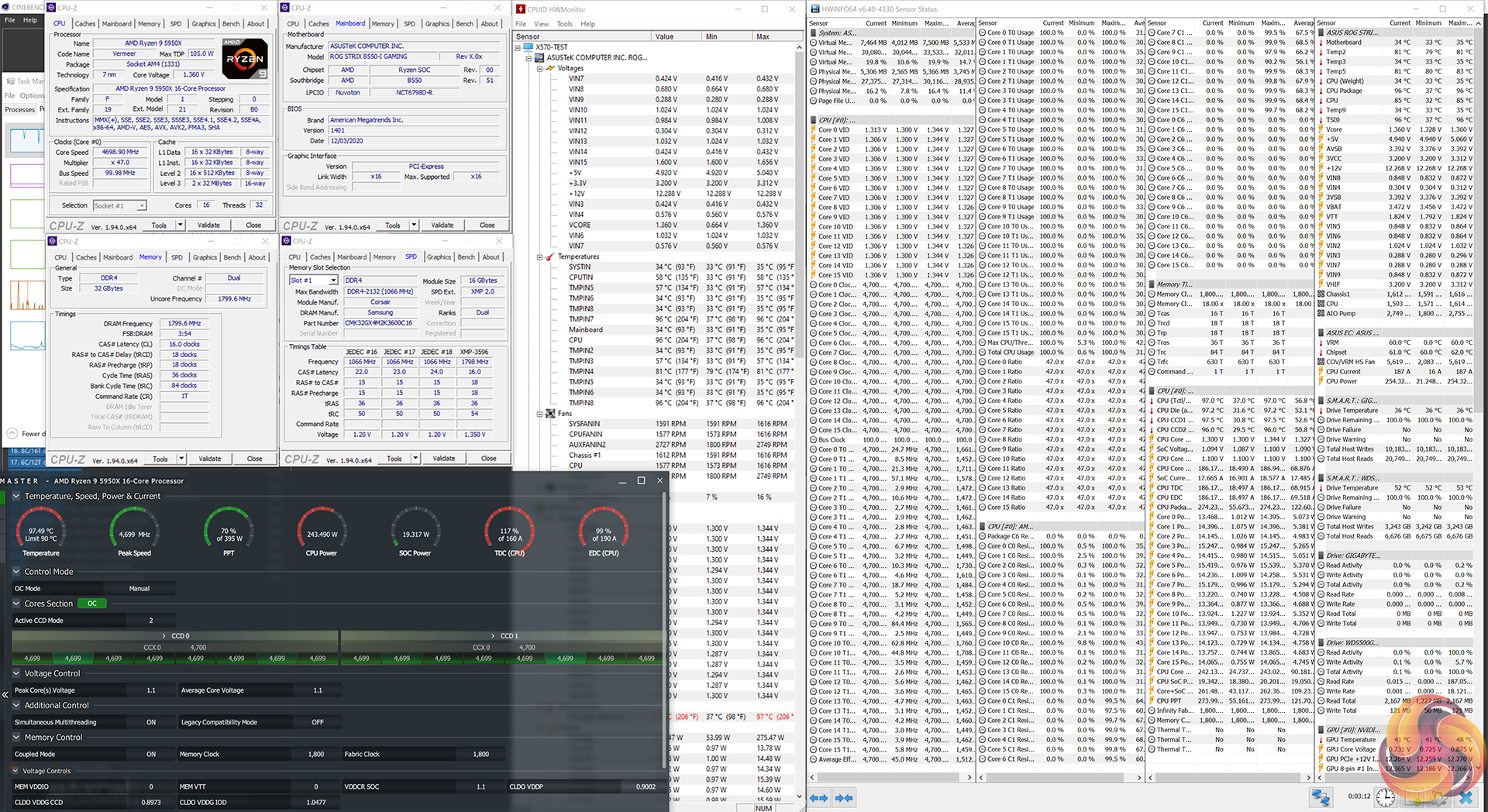Click the clock icon beside elapsed time
The width and height of the screenshot is (1488, 812).
(1386, 797)
